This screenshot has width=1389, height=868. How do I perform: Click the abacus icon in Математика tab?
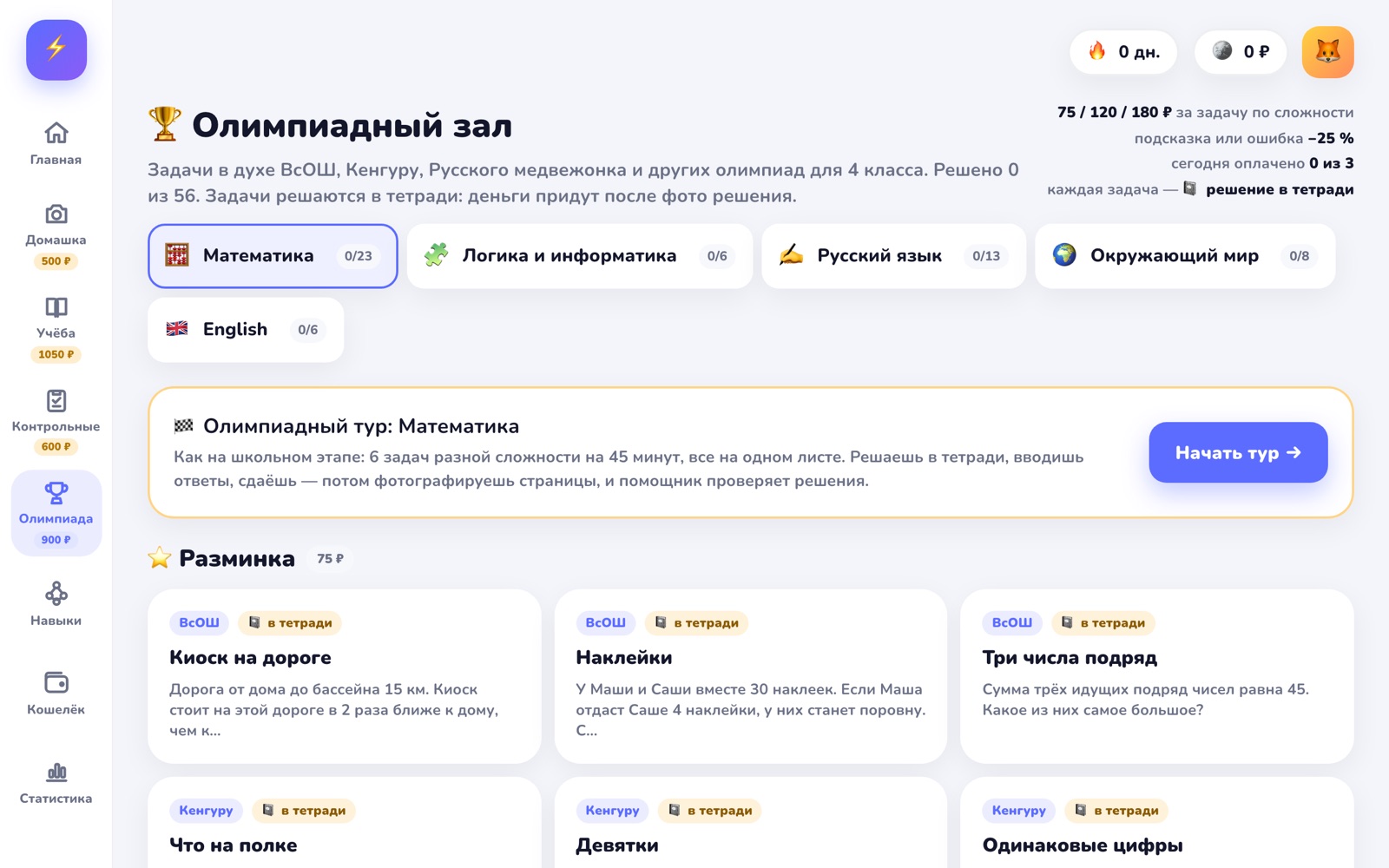pyautogui.click(x=177, y=255)
